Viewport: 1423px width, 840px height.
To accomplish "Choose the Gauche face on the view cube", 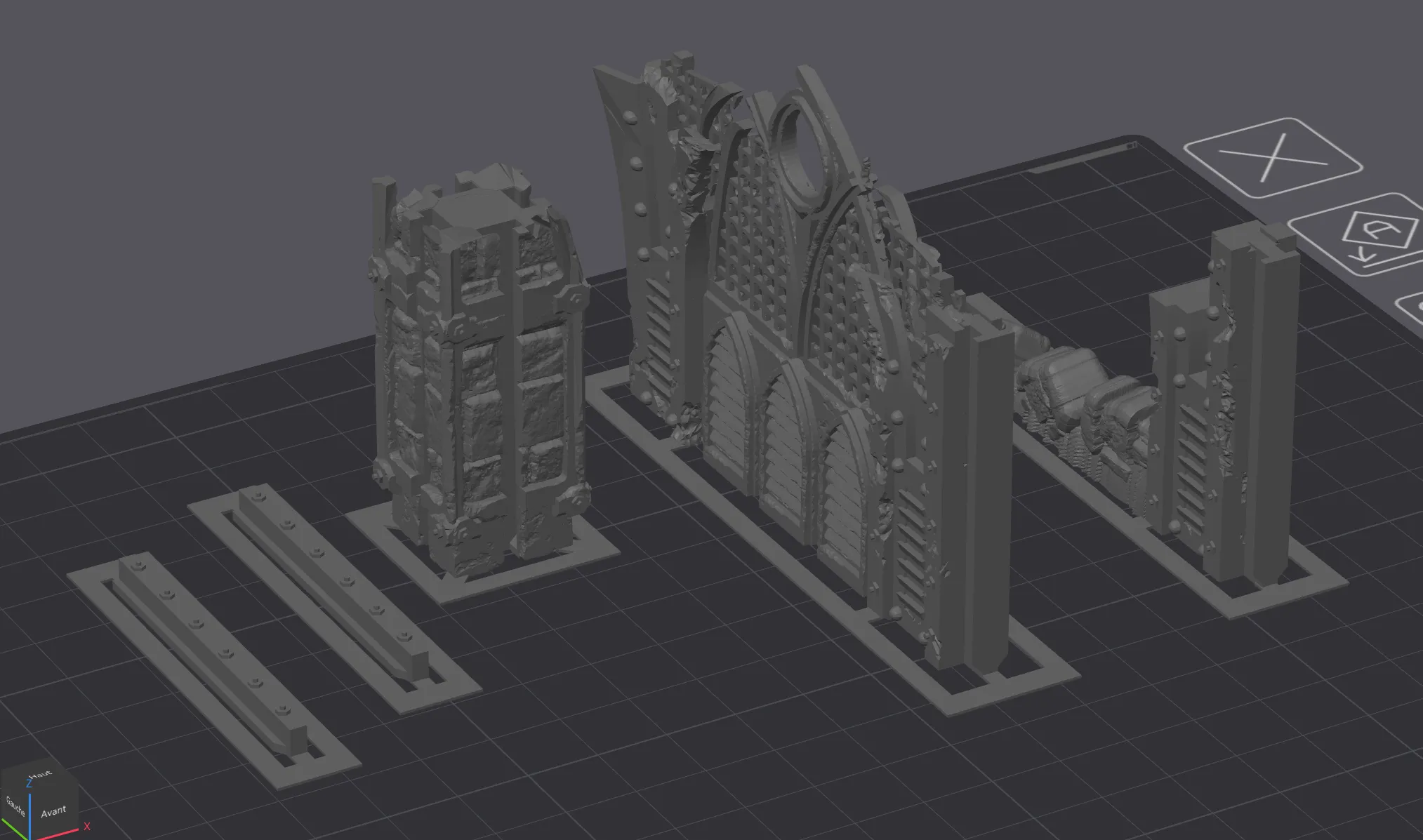I will pyautogui.click(x=15, y=807).
